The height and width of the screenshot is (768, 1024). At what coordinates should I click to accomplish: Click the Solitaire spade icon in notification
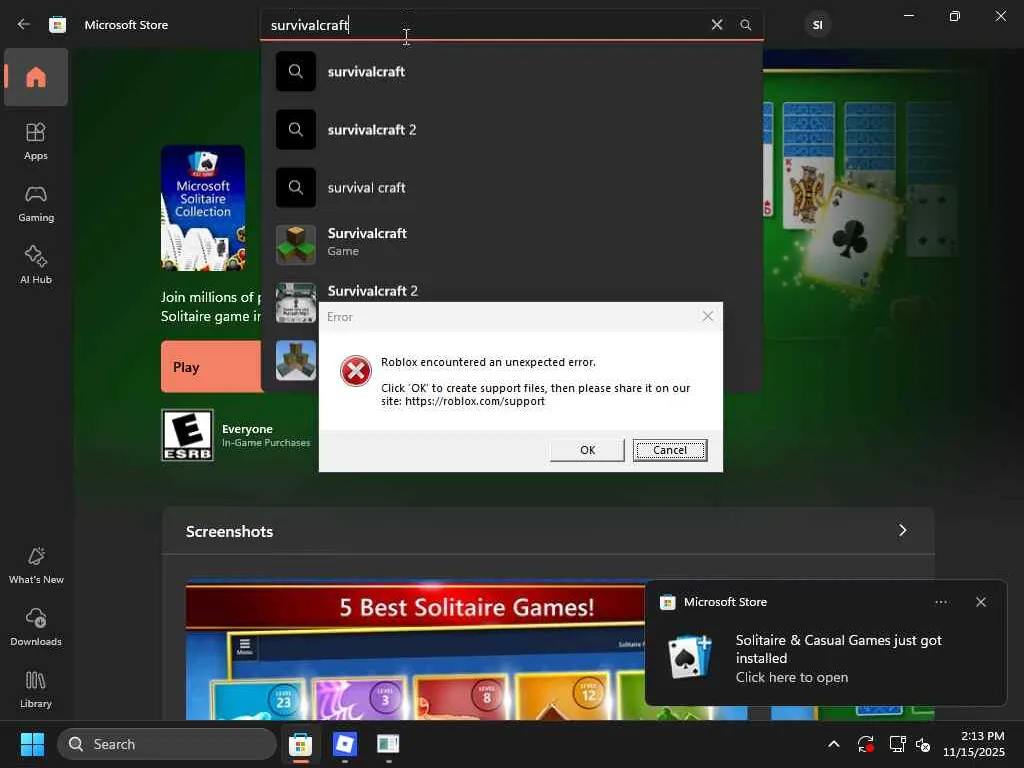tap(690, 657)
